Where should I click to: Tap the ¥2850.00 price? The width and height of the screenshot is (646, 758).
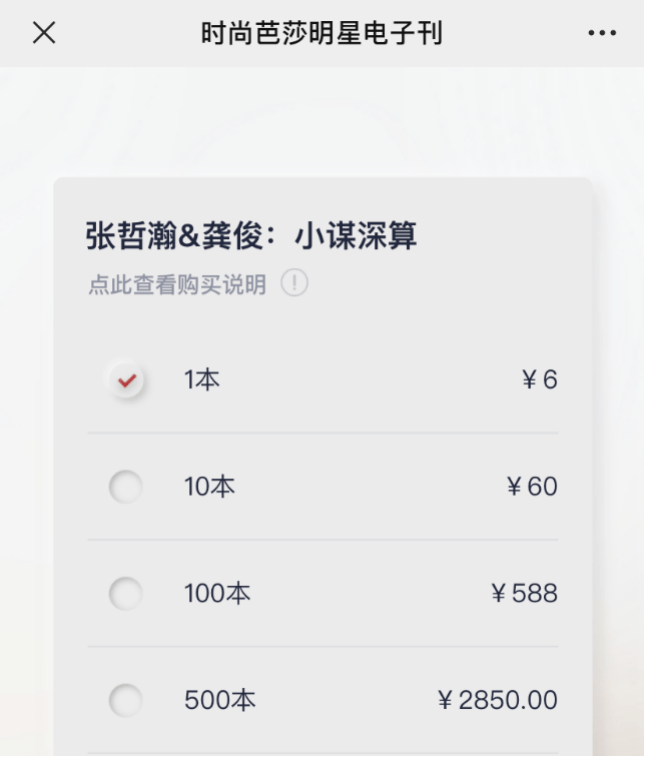coord(498,700)
